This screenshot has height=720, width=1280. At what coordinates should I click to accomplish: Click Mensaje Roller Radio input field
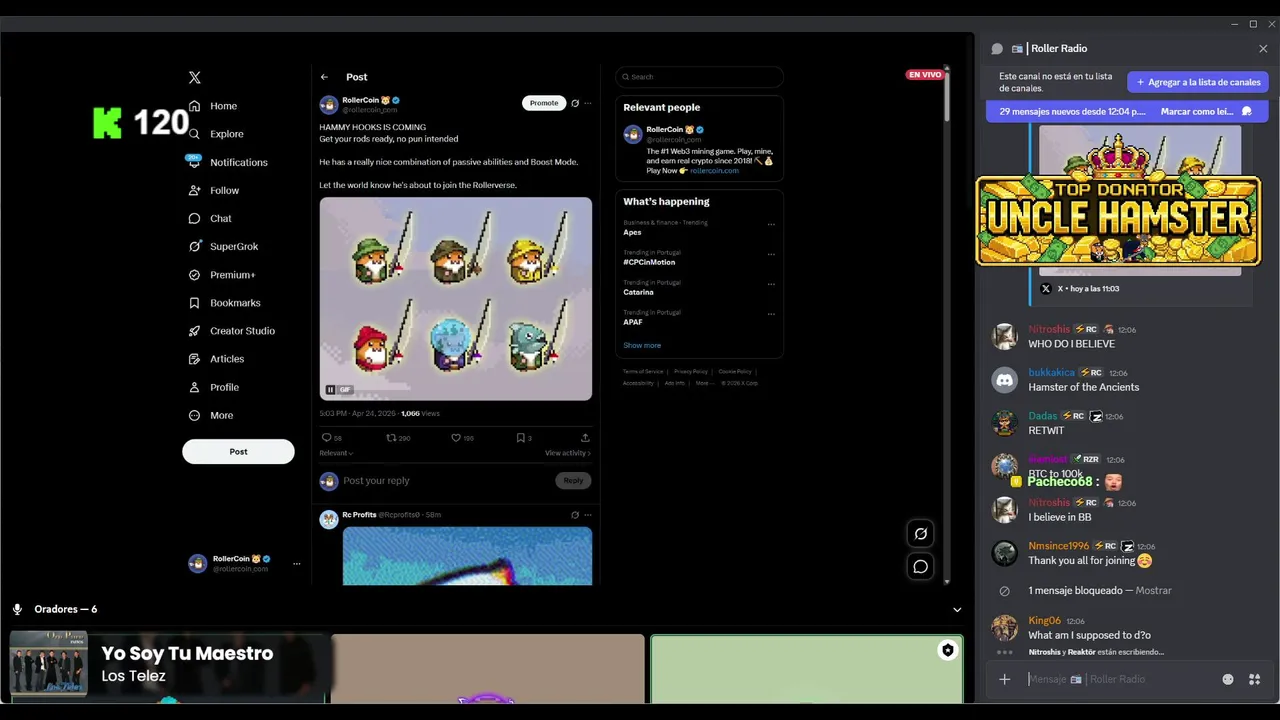tap(1120, 680)
